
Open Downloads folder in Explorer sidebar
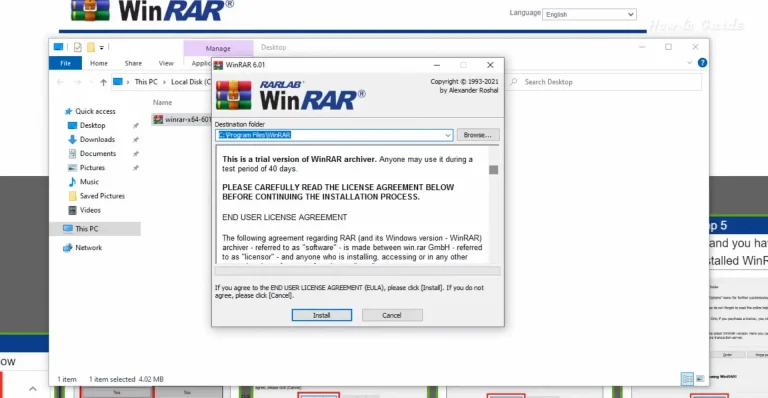pyautogui.click(x=97, y=140)
